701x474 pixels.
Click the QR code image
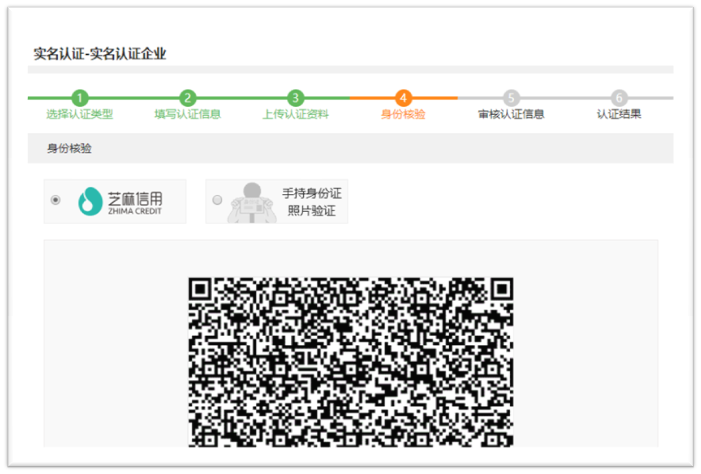[351, 362]
